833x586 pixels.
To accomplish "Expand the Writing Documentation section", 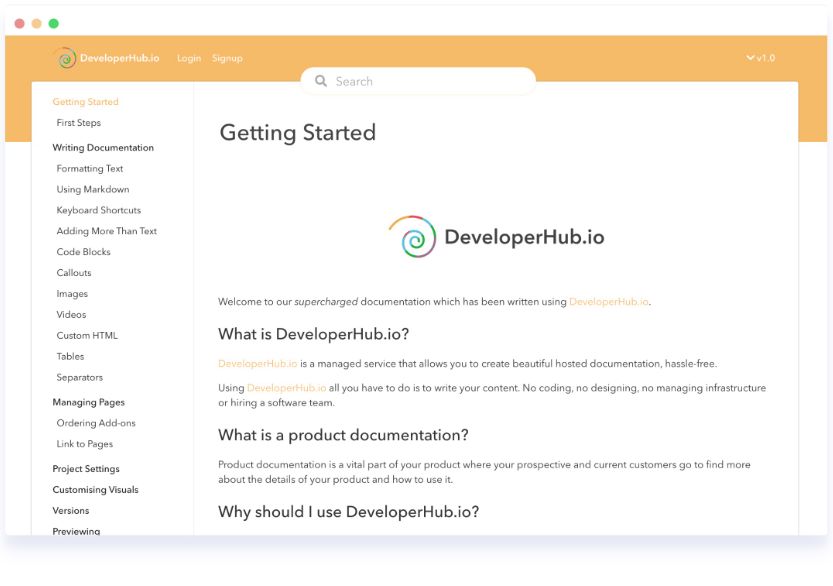I will point(104,147).
